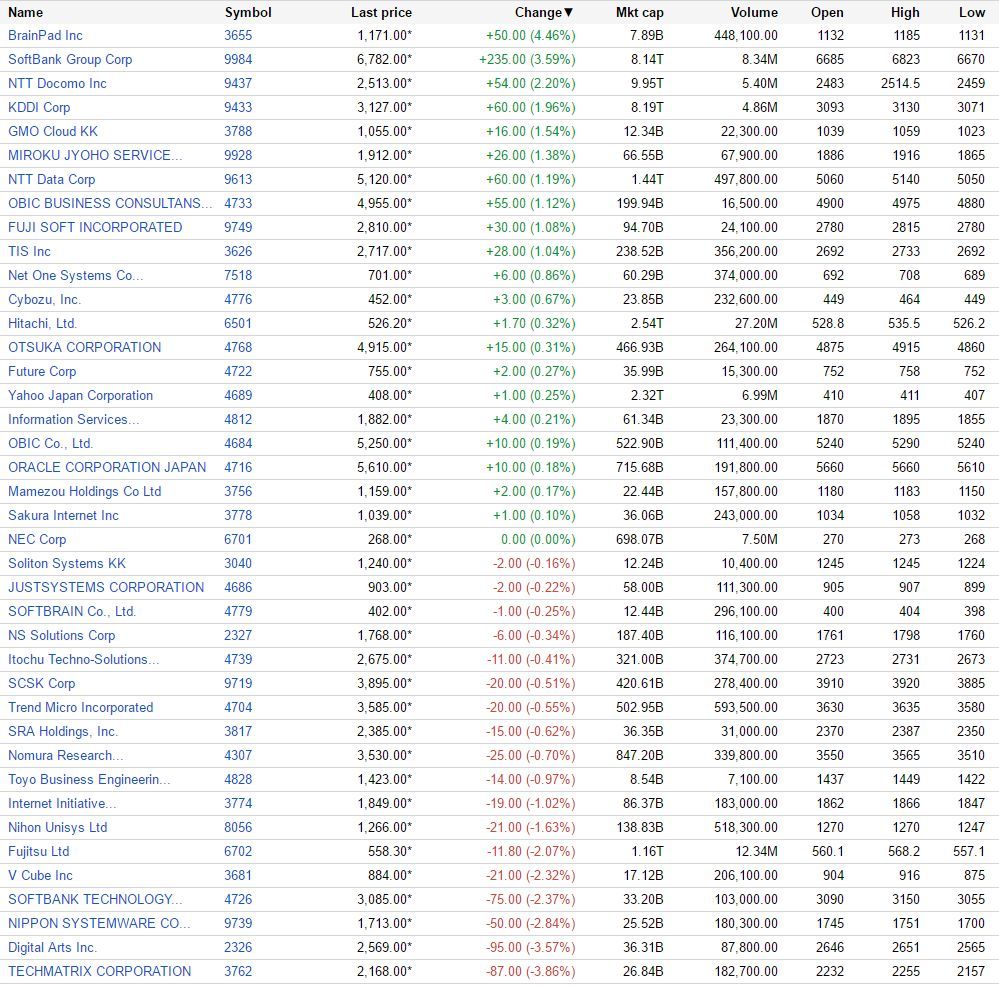Viewport: 999px width, 986px height.
Task: Open KDDI Corp link
Action: [x=39, y=108]
